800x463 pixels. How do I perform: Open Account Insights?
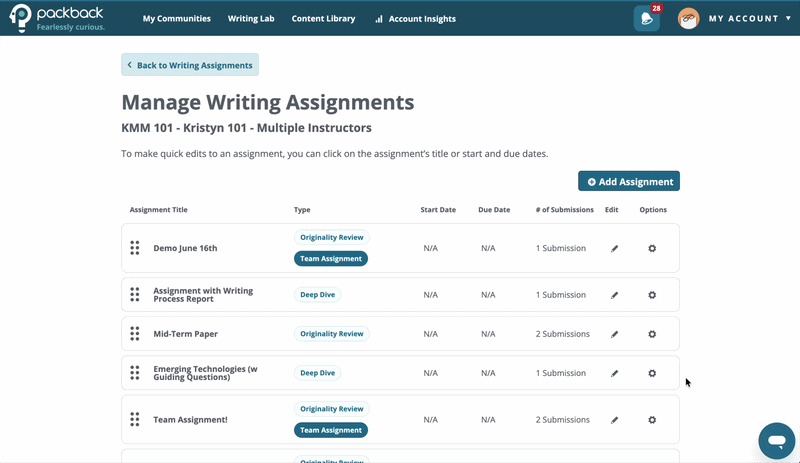click(415, 19)
